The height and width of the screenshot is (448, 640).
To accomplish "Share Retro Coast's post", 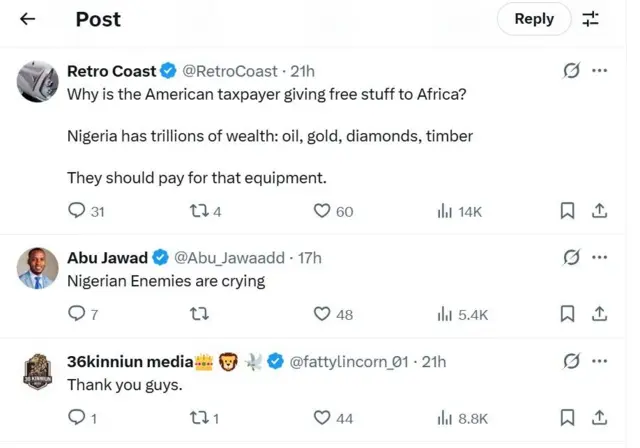I will pyautogui.click(x=600, y=211).
